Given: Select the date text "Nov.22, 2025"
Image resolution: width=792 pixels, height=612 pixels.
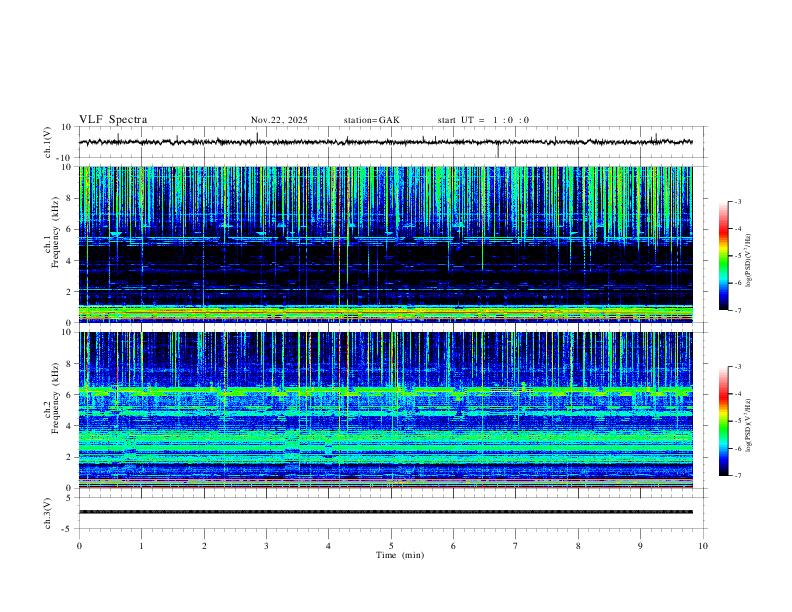Looking at the screenshot, I should (279, 120).
